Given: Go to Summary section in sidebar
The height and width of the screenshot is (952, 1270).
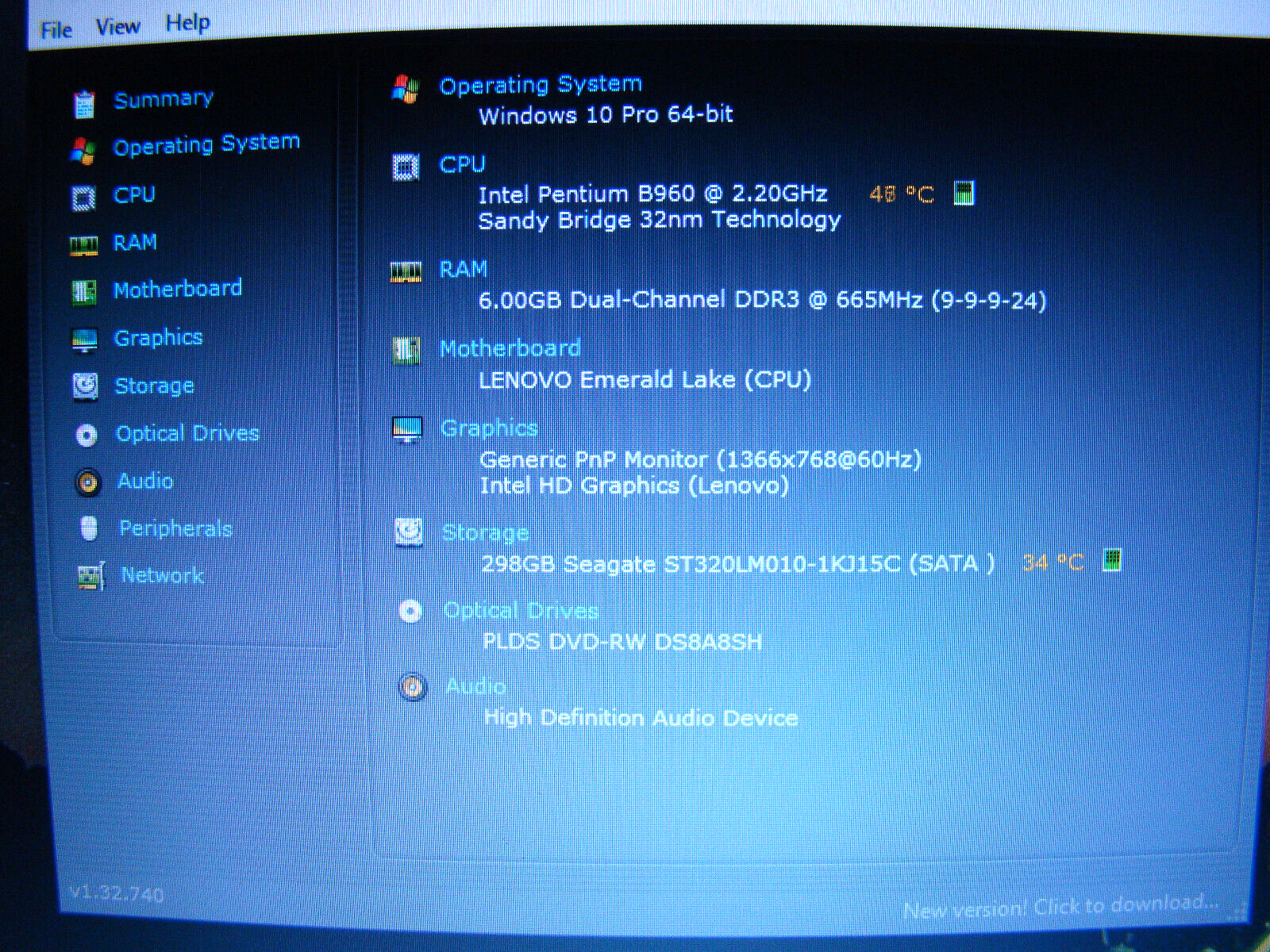Looking at the screenshot, I should tap(164, 99).
